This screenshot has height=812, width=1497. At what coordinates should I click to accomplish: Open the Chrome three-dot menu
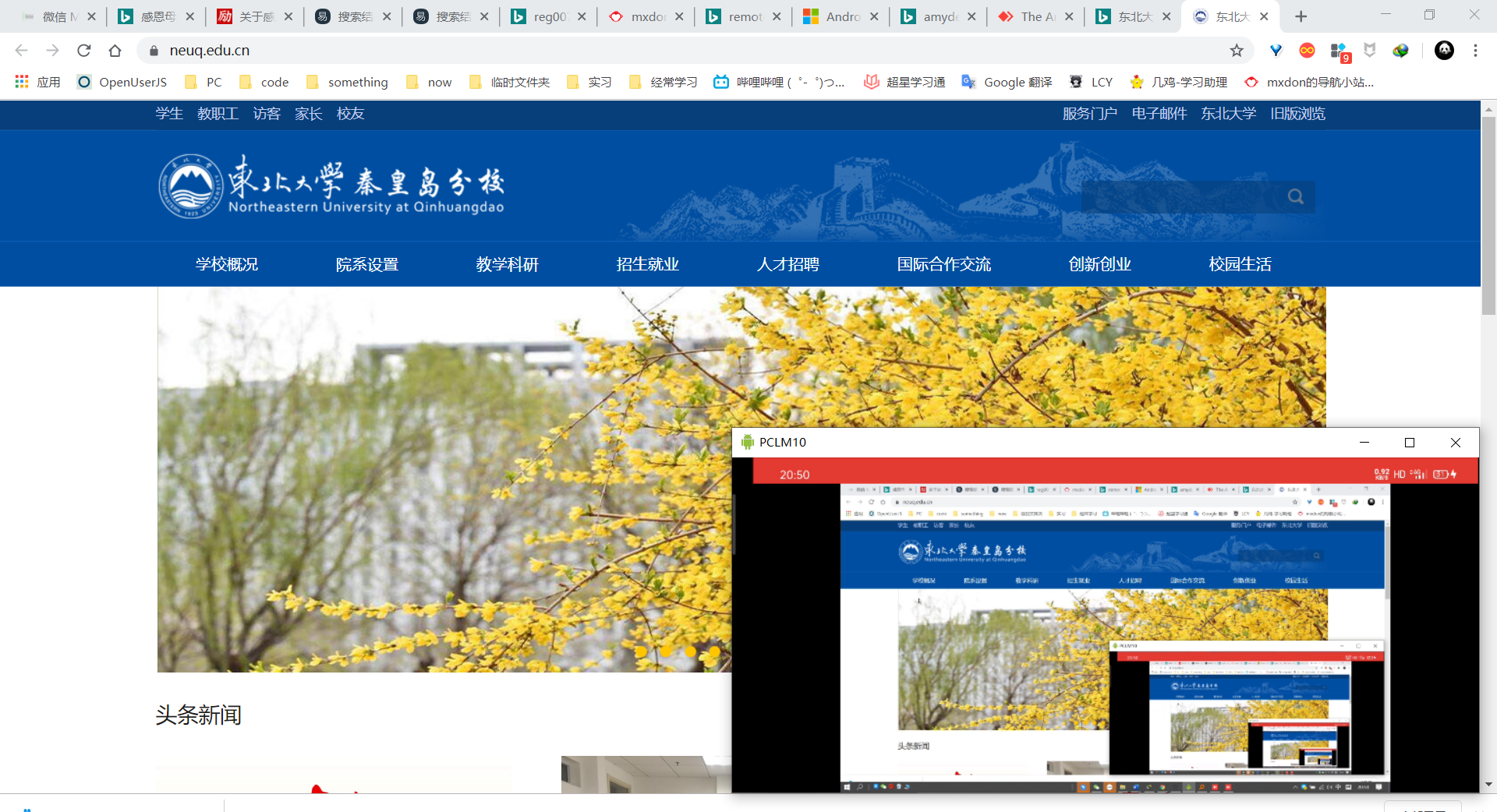coord(1475,51)
